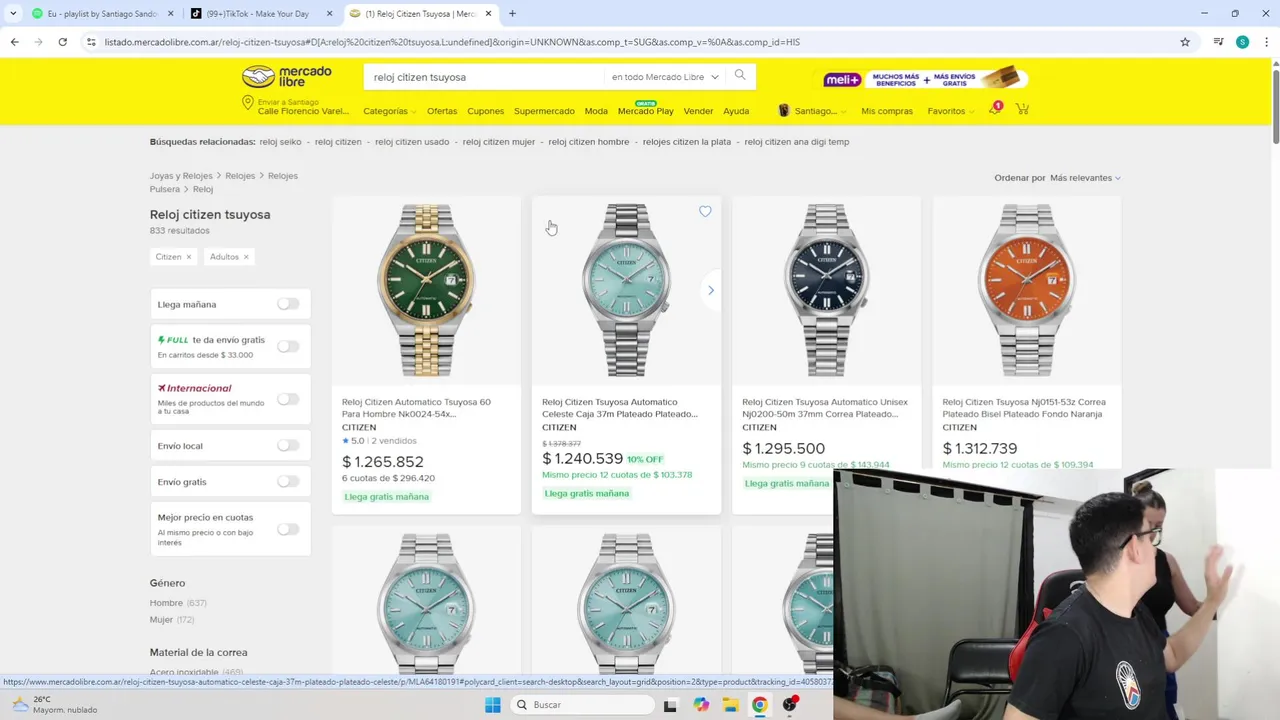Click the green gold-tone watch thumbnail
The image size is (1280, 720).
(426, 290)
